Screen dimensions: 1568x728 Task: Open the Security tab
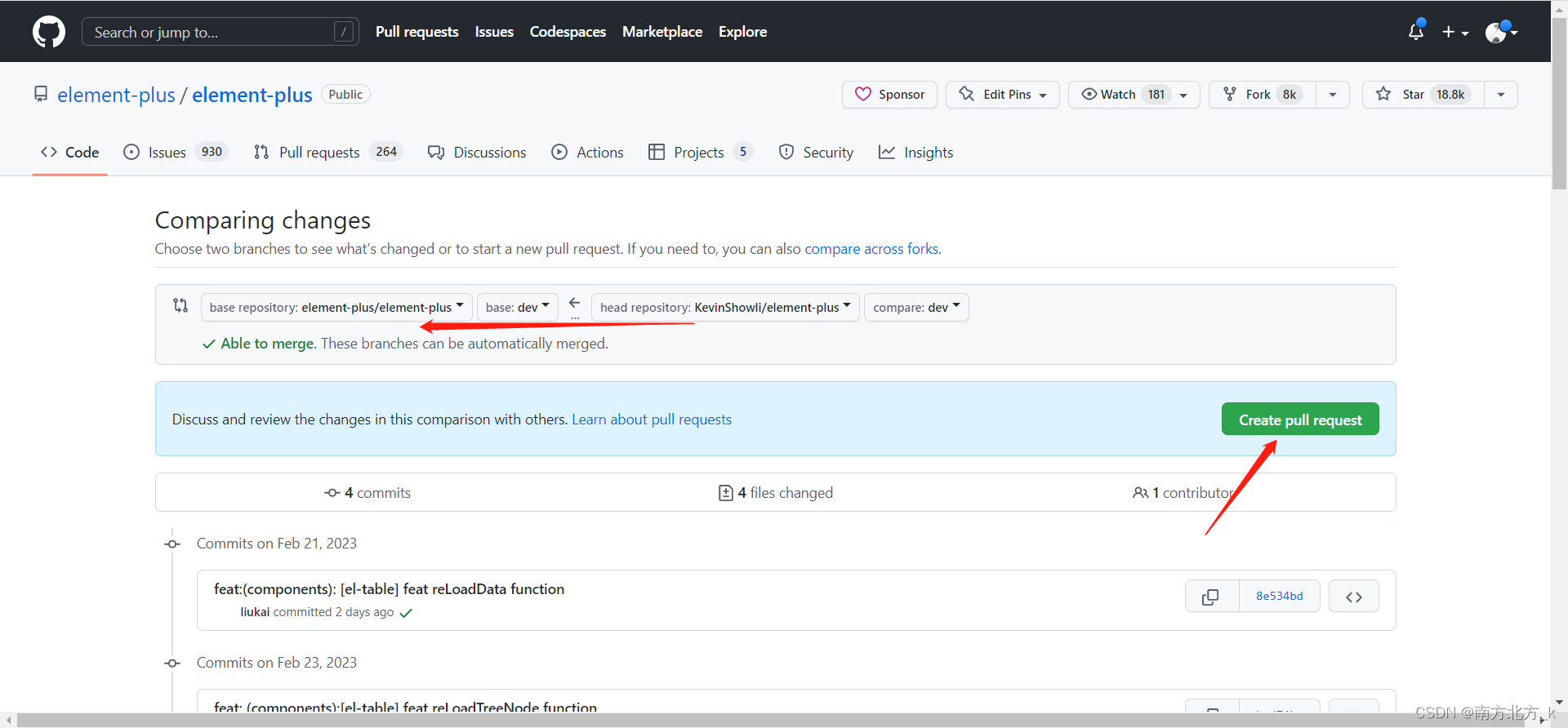[816, 153]
